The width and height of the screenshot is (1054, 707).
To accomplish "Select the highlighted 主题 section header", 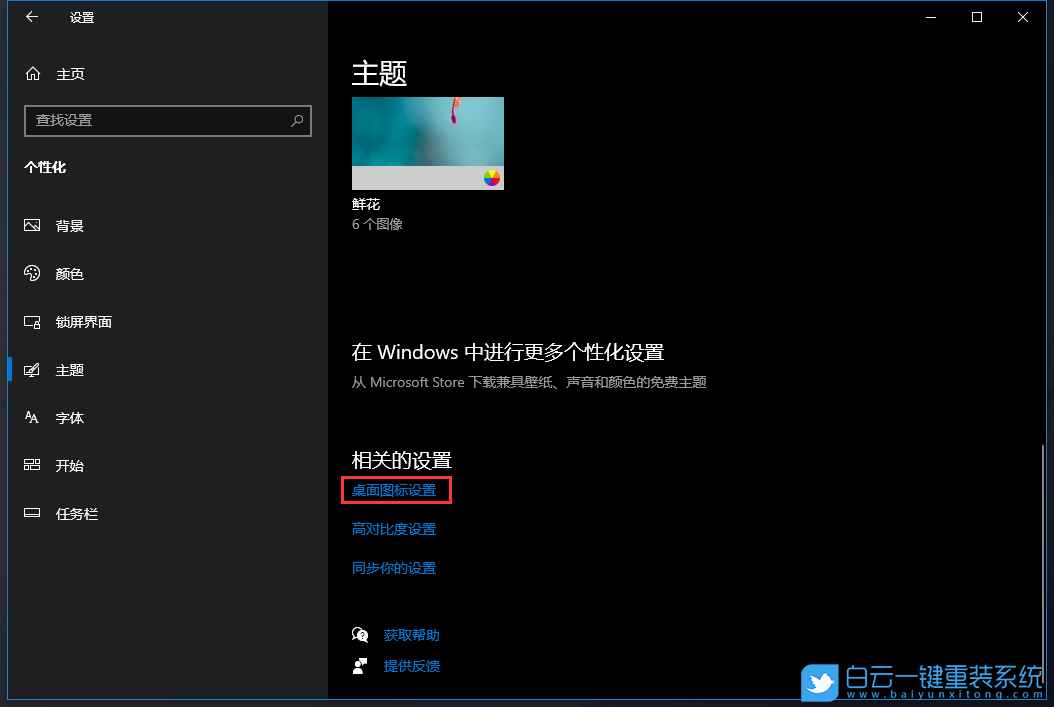I will [x=380, y=74].
